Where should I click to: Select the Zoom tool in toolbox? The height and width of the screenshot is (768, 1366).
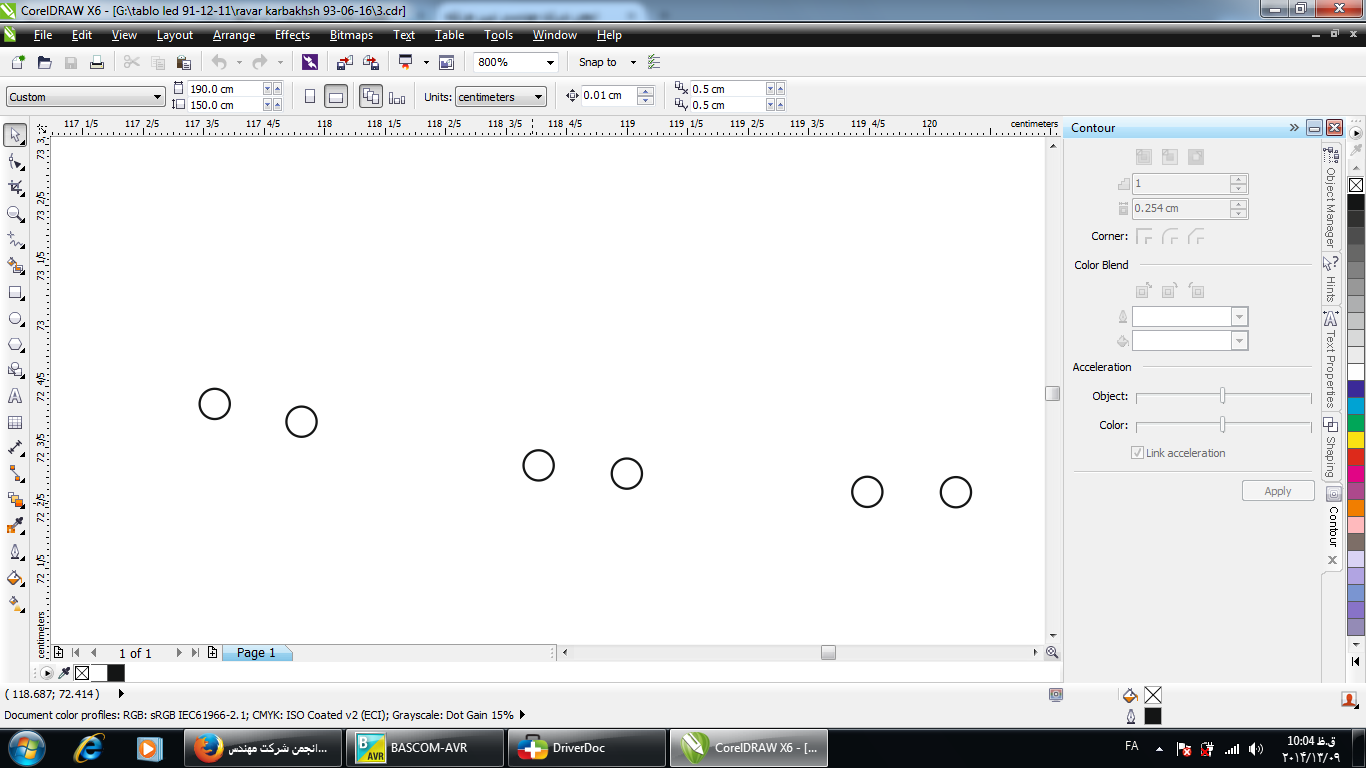(x=15, y=214)
